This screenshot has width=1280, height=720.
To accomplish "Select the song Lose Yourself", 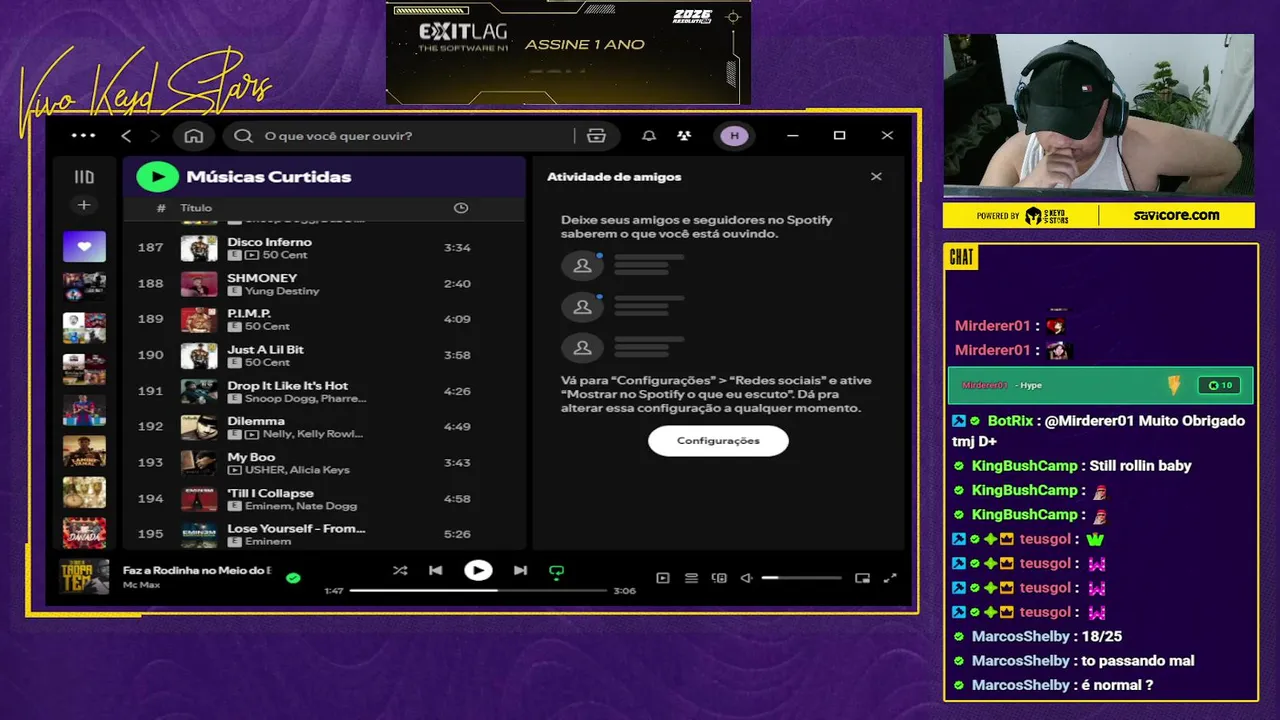I will pyautogui.click(x=296, y=529).
